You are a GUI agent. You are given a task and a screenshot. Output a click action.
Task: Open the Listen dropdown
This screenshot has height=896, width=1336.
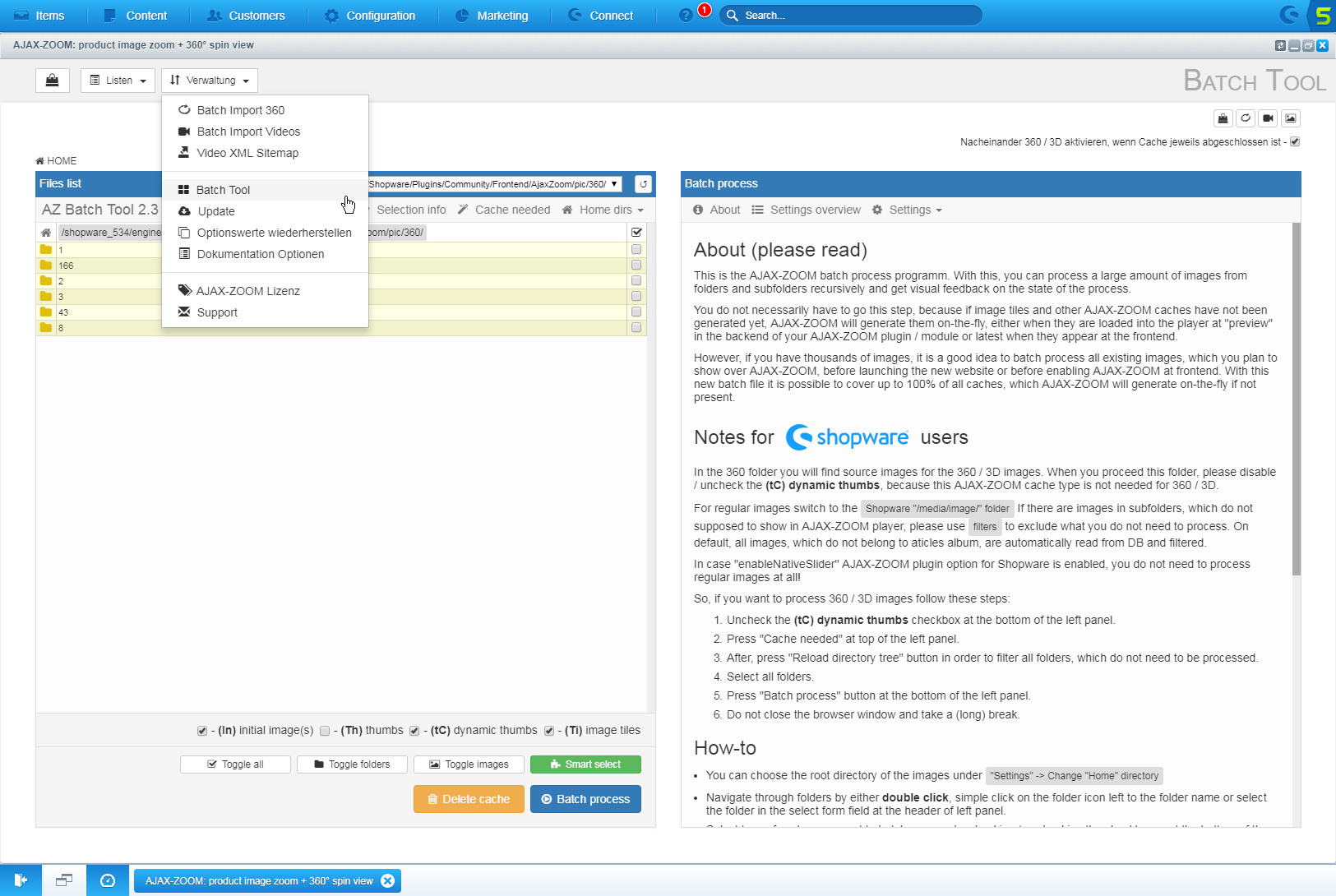(x=118, y=81)
